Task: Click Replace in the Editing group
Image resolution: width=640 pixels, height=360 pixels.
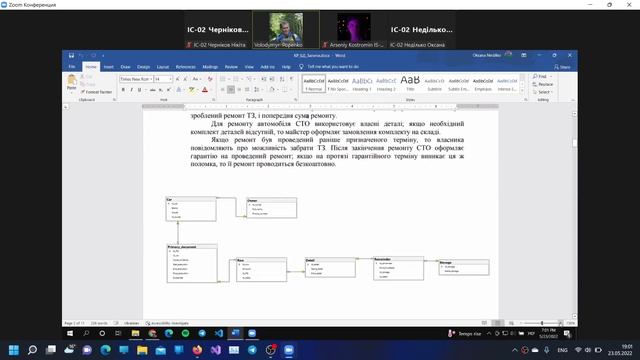Action: click(543, 84)
